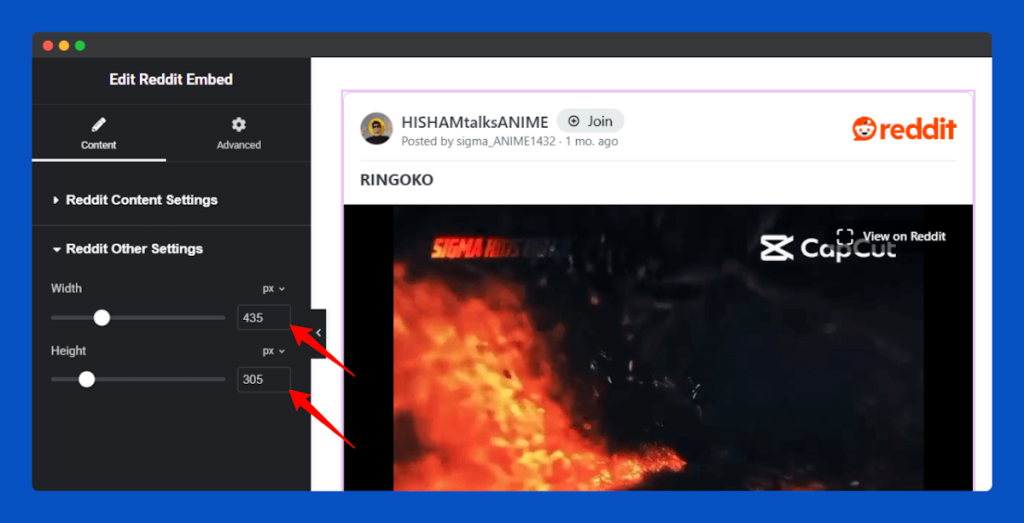Open the Height unit px dropdown
This screenshot has width=1024, height=523.
pos(274,351)
